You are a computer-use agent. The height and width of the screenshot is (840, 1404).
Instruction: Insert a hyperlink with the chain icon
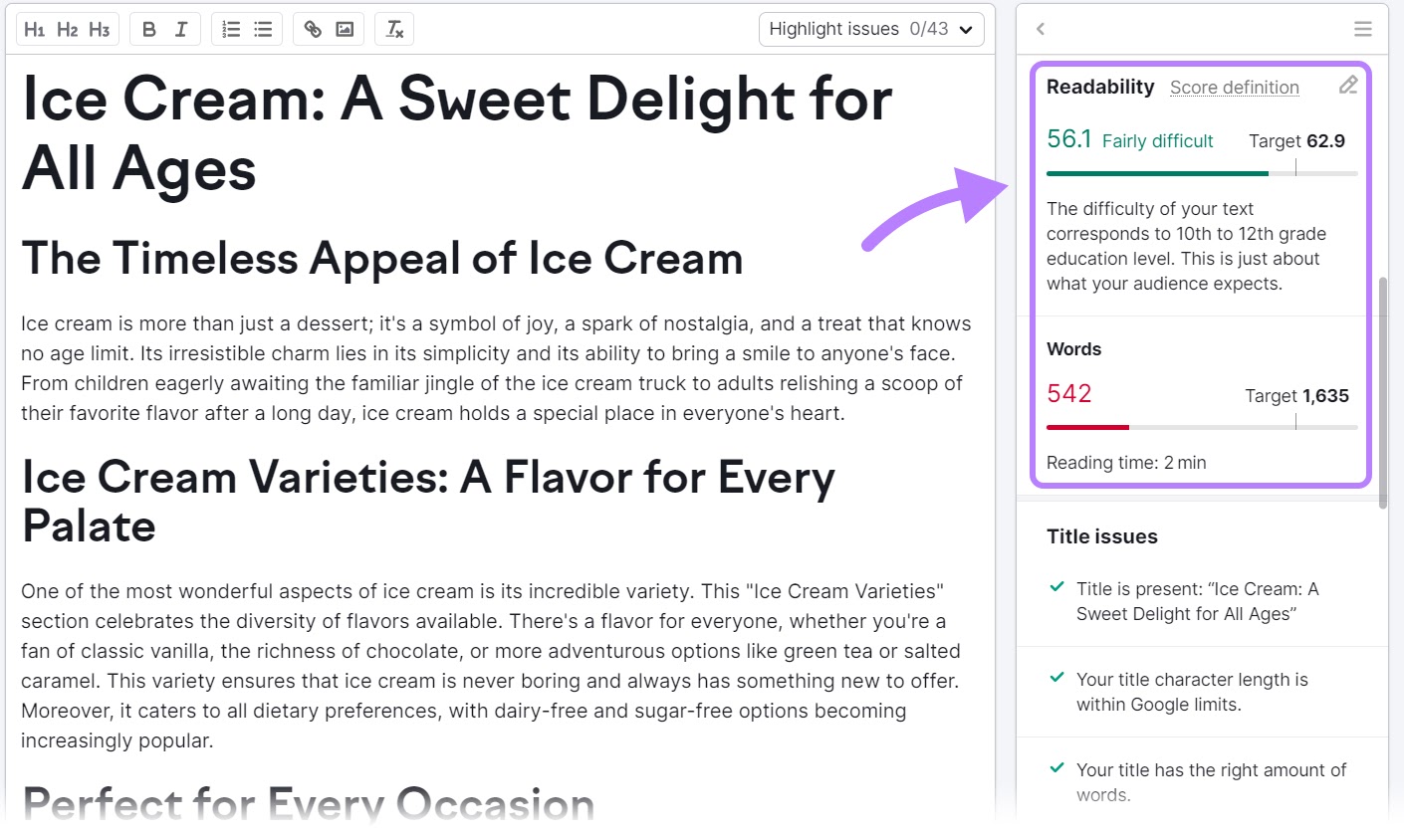[x=312, y=29]
